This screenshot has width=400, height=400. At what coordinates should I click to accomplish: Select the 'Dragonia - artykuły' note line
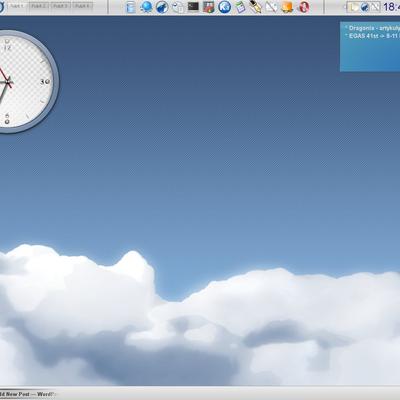coord(372,29)
